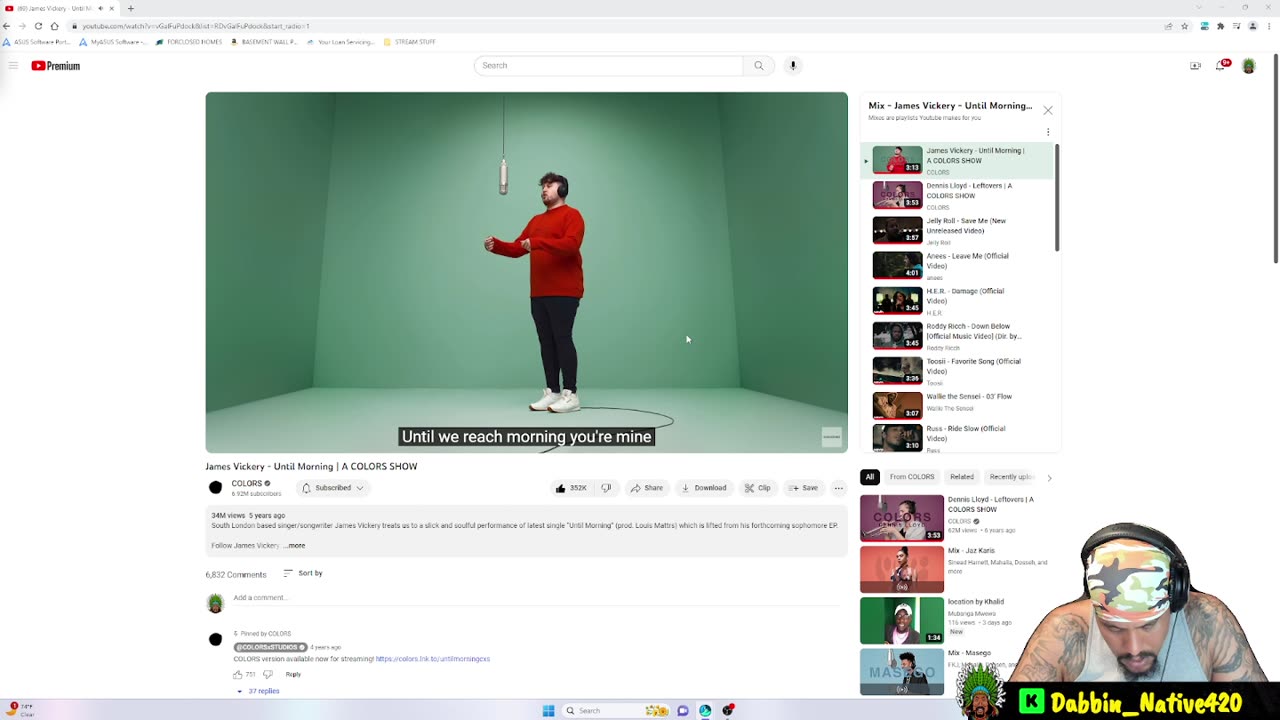Open Mix playlist three-dot options
Viewport: 1280px width, 720px height.
pos(1048,132)
